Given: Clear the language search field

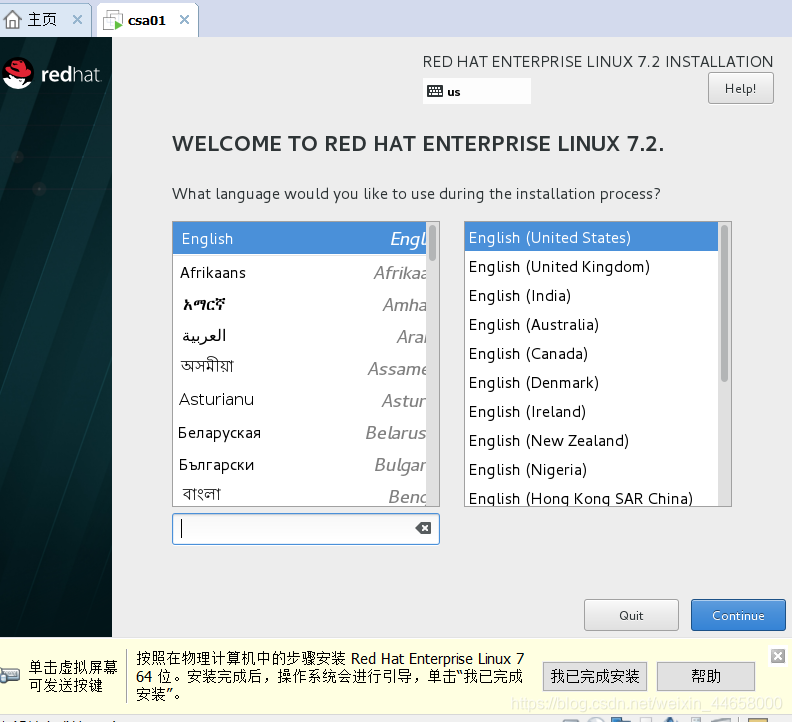Looking at the screenshot, I should coord(423,528).
